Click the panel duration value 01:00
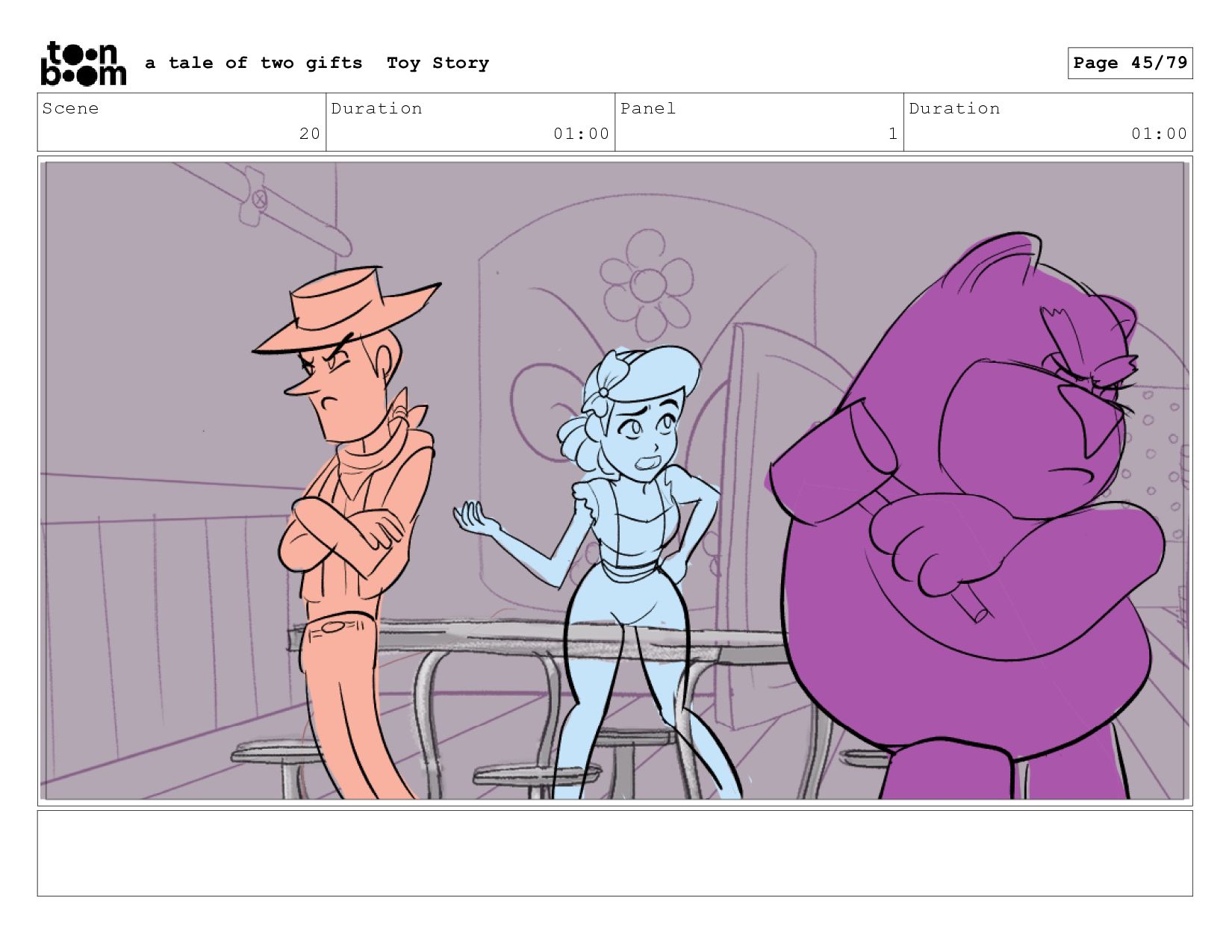1232x952 pixels. pyautogui.click(x=1159, y=134)
